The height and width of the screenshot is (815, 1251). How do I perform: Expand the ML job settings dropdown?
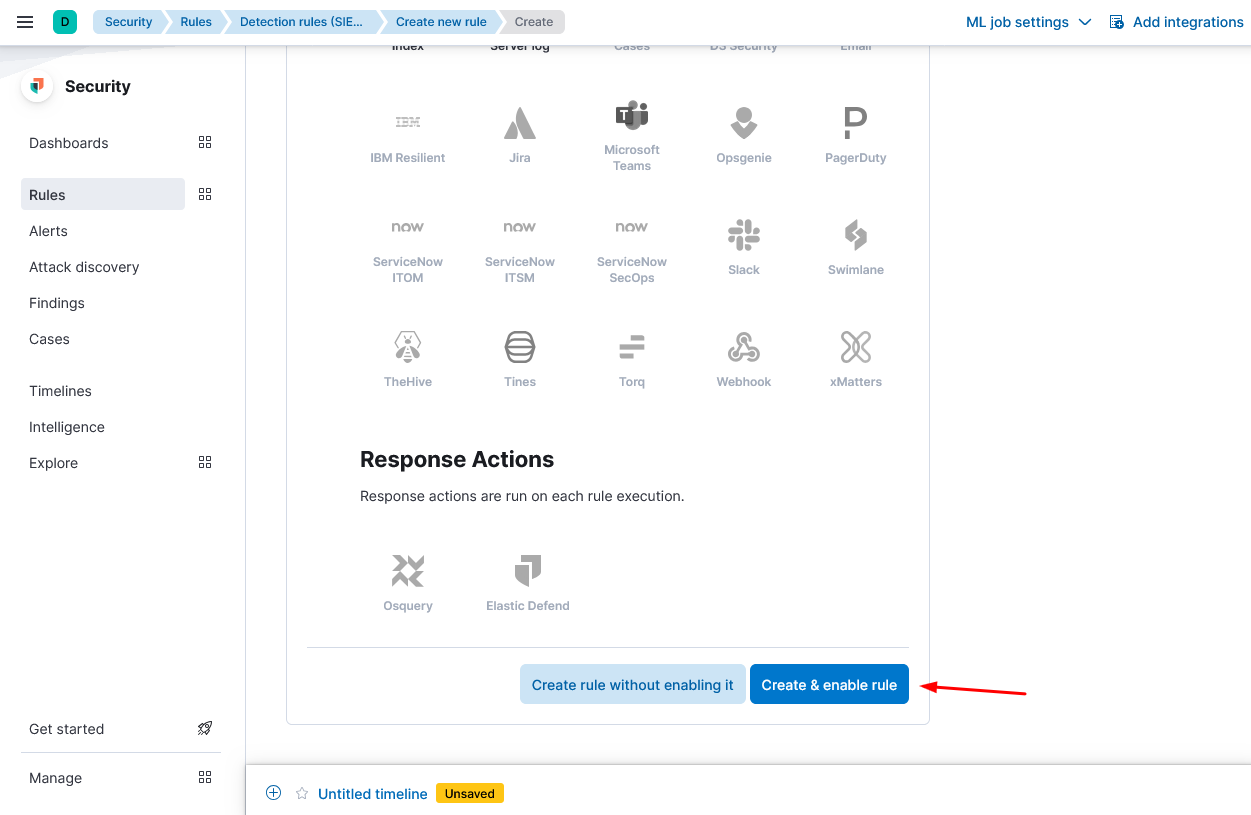pyautogui.click(x=1028, y=22)
